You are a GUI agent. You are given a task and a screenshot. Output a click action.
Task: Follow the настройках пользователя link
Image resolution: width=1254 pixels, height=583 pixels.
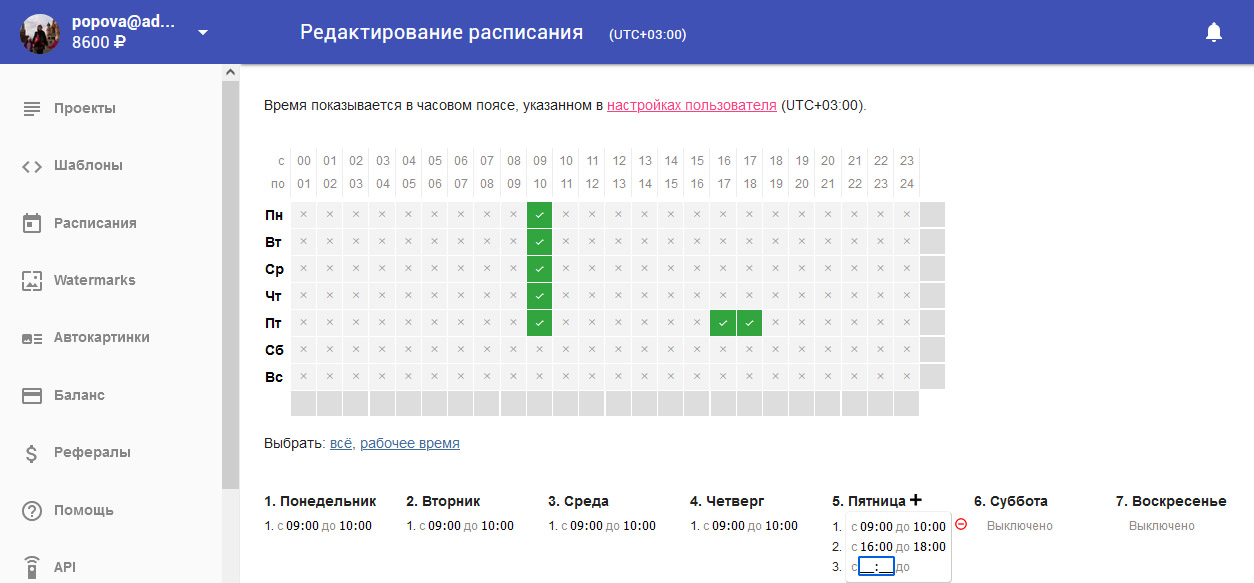pos(691,105)
